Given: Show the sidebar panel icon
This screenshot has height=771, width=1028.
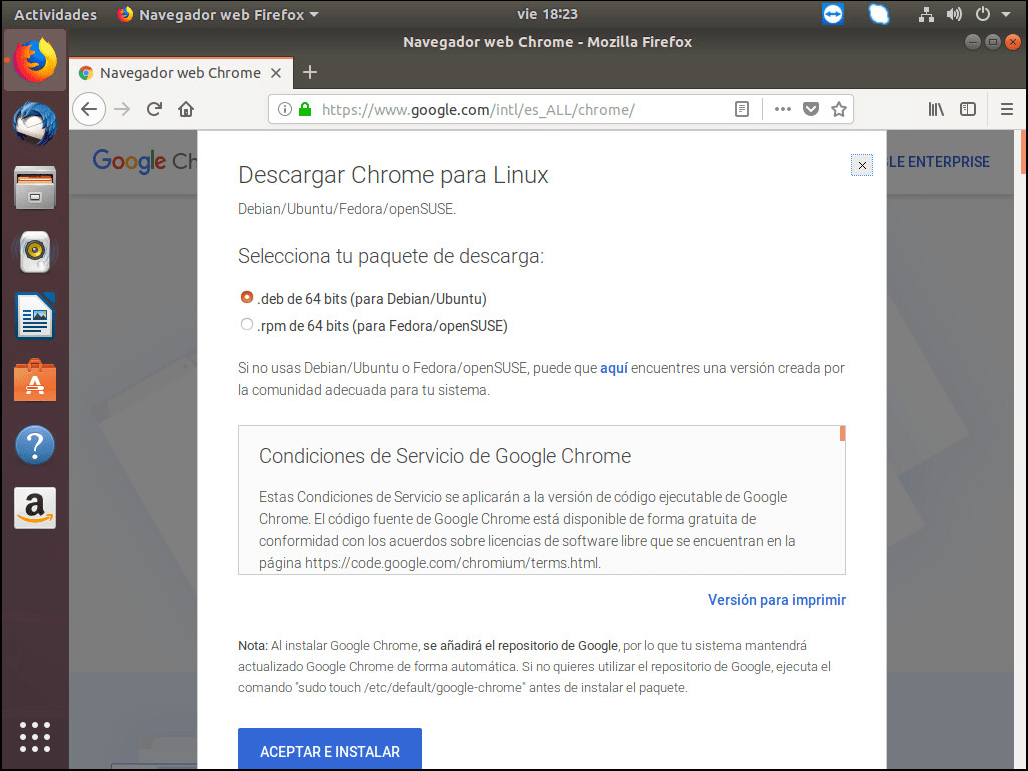Looking at the screenshot, I should point(968,109).
